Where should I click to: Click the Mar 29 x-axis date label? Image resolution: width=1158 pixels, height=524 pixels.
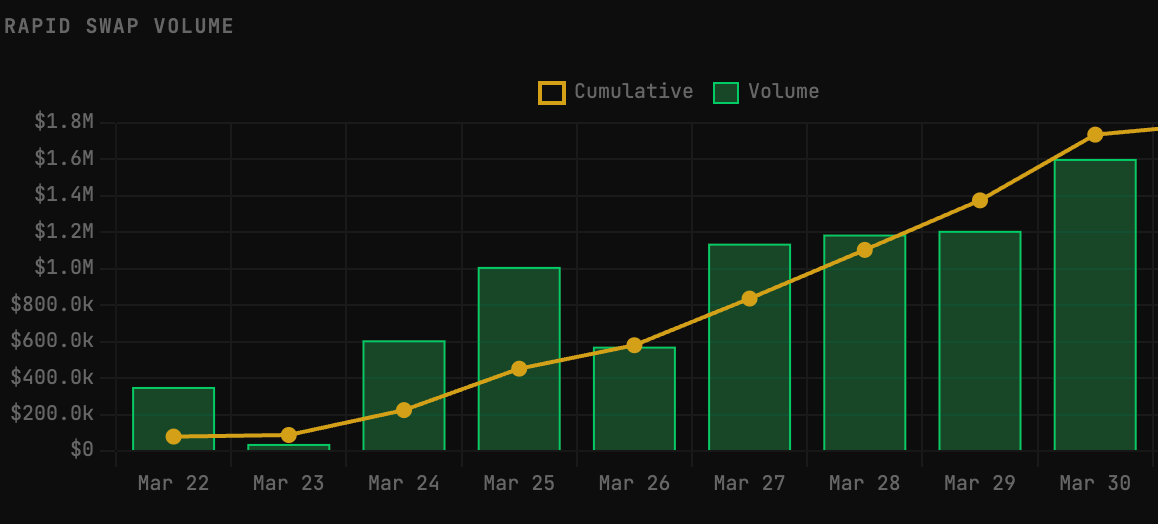click(x=980, y=483)
